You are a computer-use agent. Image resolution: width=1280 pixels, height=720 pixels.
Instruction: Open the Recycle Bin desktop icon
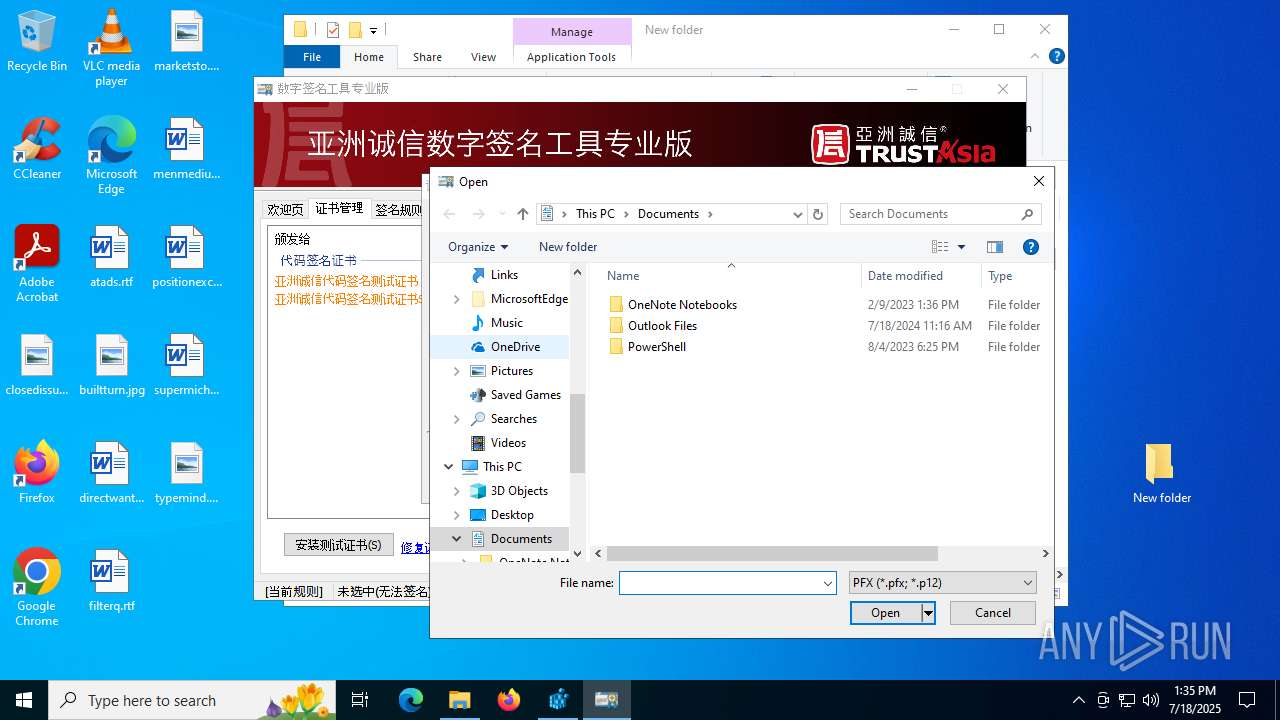[37, 42]
